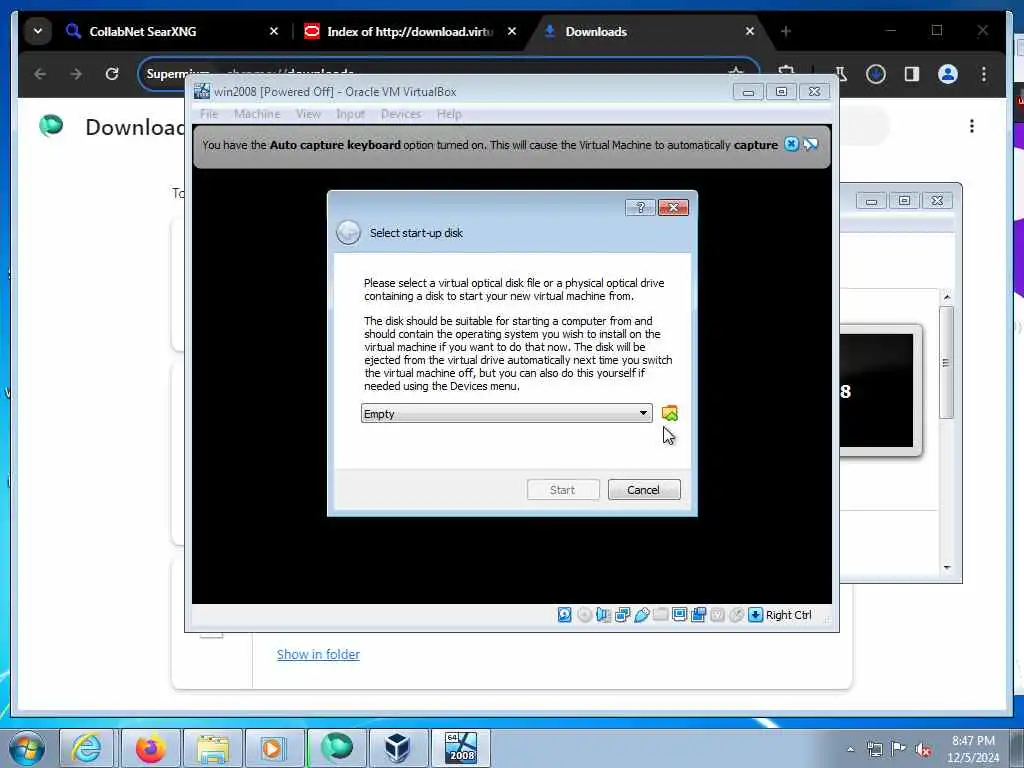The image size is (1024, 768).
Task: Dismiss the Auto capture keyboard notification
Action: tap(791, 144)
